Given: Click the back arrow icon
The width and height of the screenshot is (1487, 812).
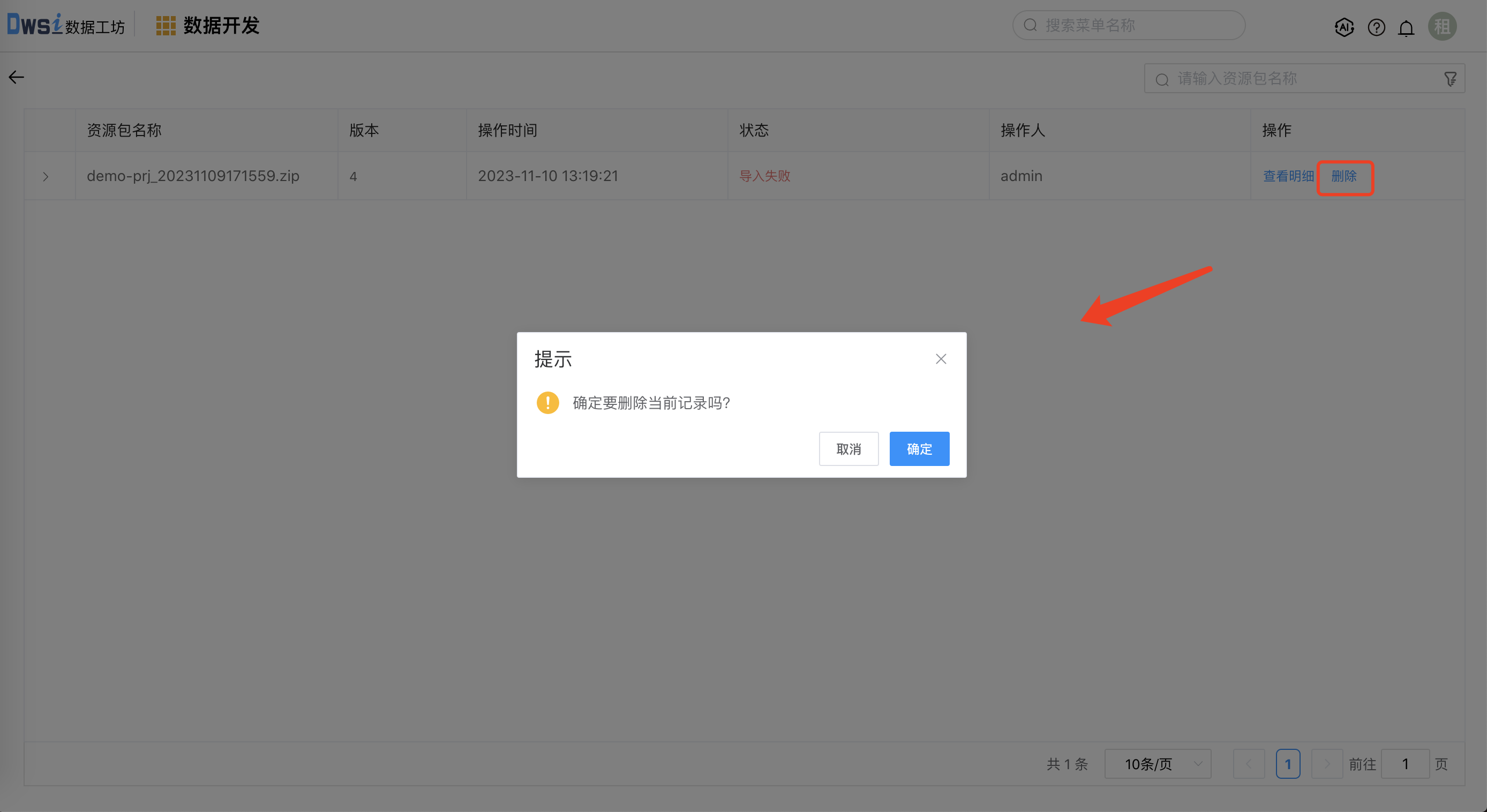Looking at the screenshot, I should tap(16, 77).
